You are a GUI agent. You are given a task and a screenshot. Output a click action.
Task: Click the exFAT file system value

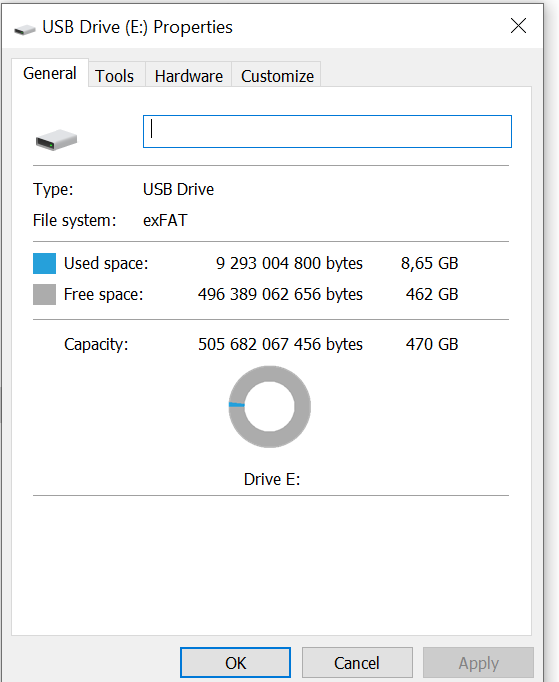point(165,221)
